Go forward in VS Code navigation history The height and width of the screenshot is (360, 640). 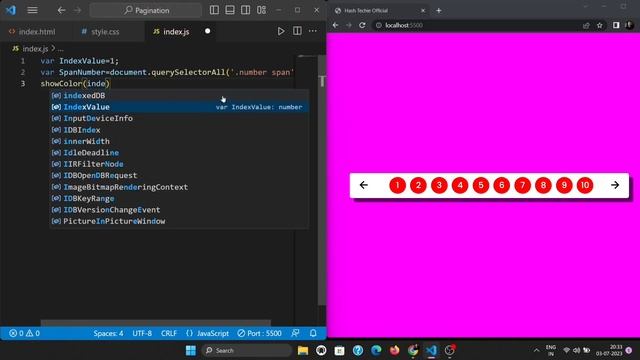click(x=78, y=10)
